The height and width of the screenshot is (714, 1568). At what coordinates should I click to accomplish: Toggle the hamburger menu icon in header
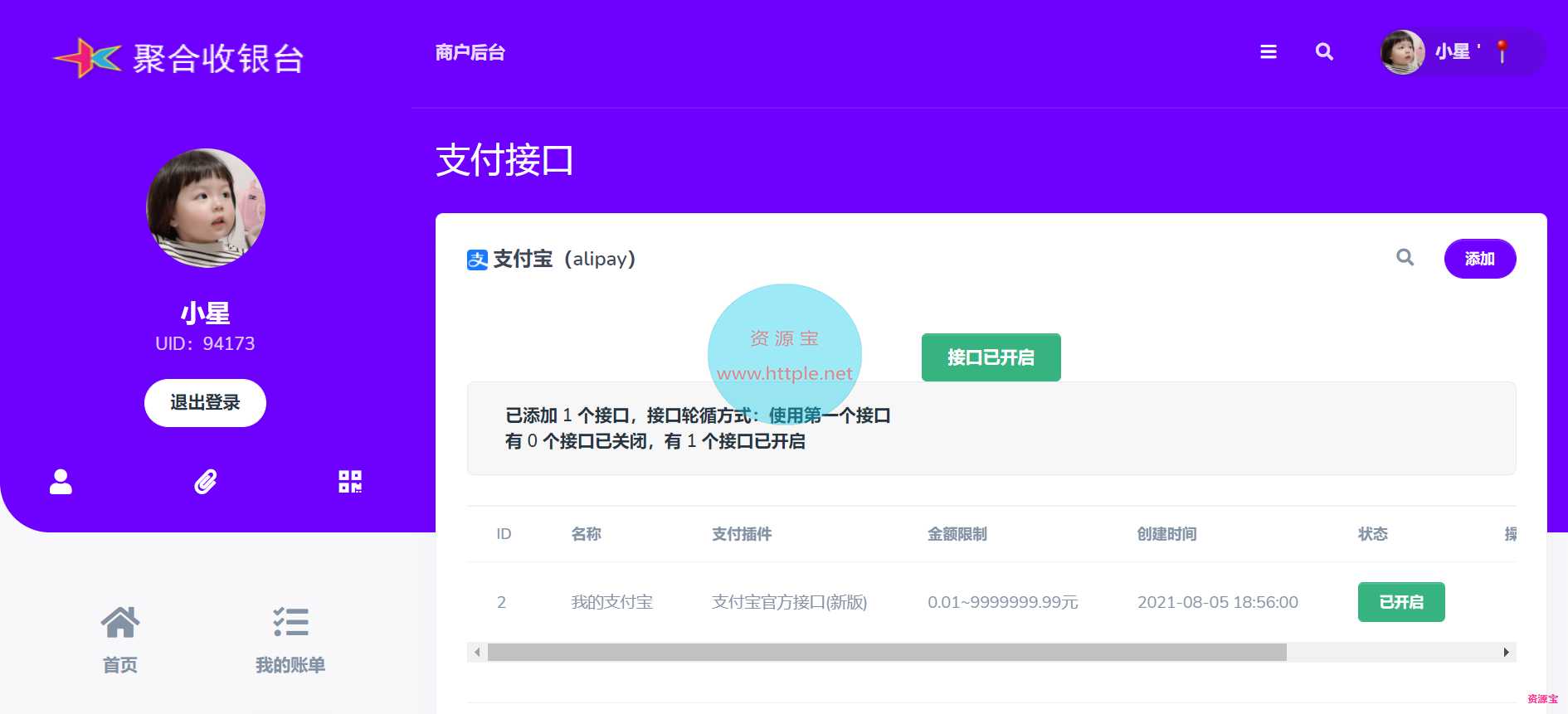click(1268, 51)
